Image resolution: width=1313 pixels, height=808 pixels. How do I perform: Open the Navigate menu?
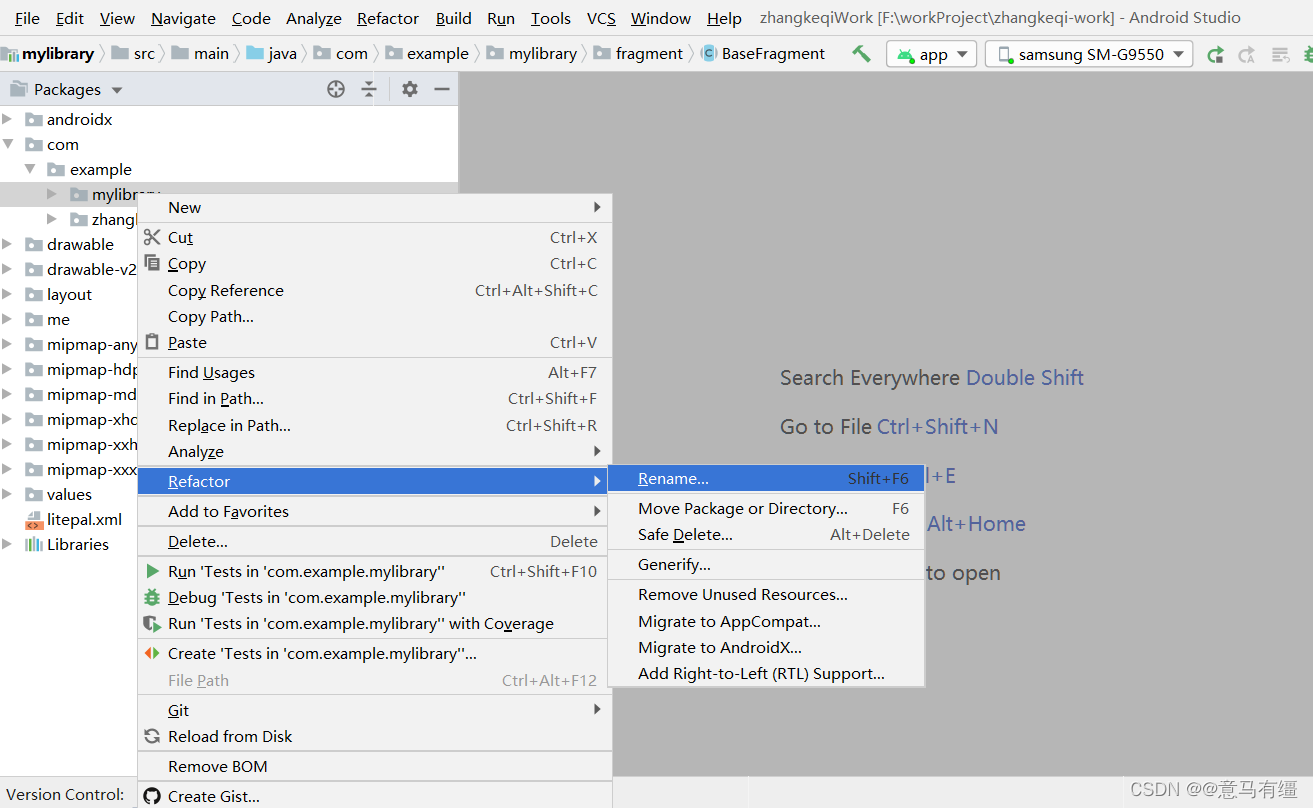183,18
